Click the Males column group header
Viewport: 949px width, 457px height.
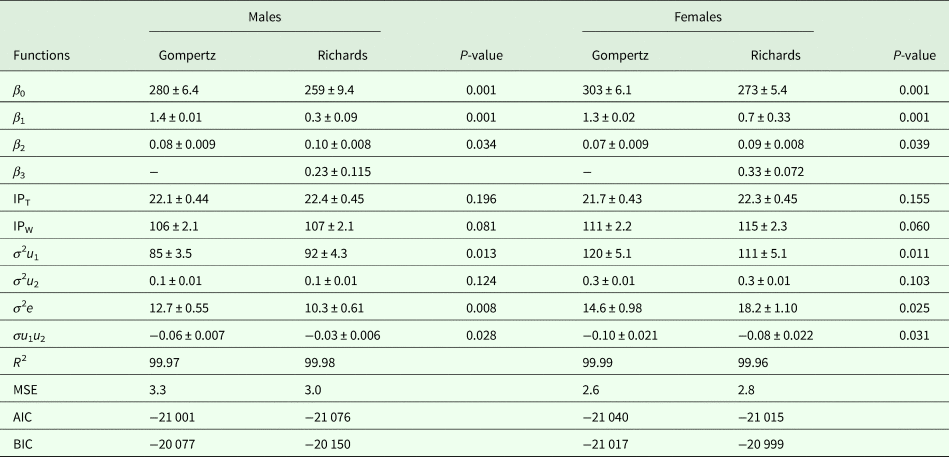[x=264, y=17]
